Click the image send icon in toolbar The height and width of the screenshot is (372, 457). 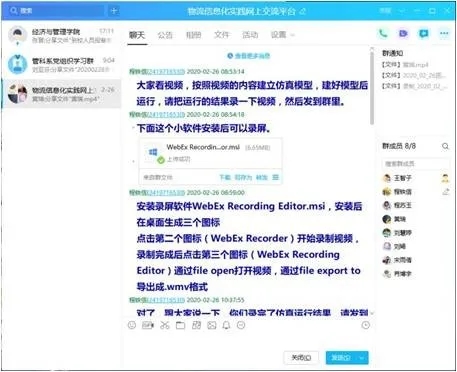click(212, 325)
